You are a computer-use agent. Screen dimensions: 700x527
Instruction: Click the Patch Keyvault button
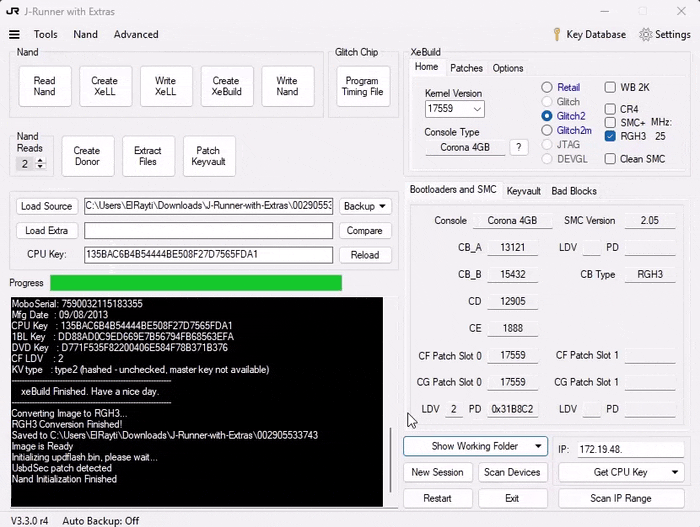point(209,156)
